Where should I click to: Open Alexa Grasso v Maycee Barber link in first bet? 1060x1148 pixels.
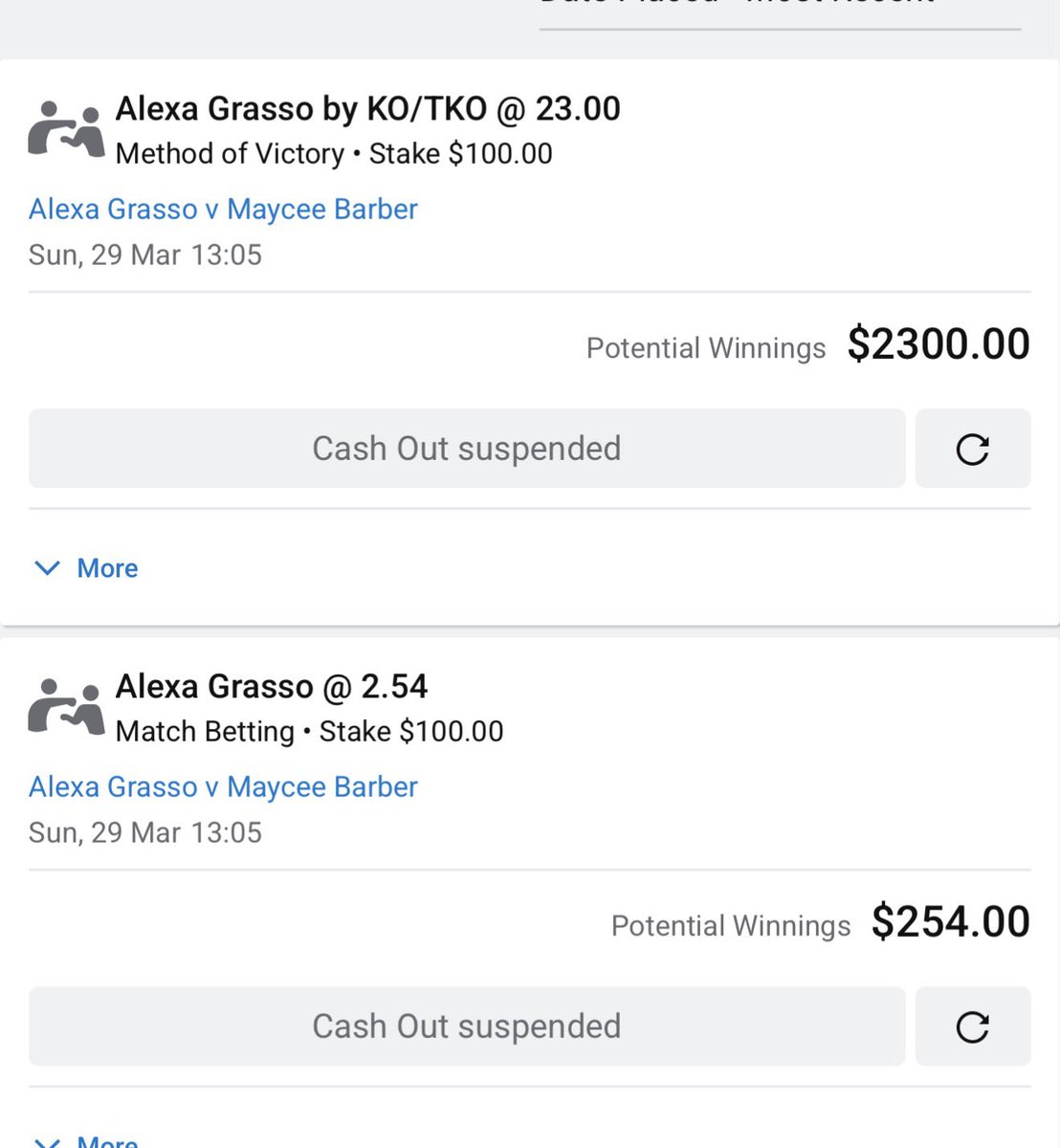[x=223, y=210]
